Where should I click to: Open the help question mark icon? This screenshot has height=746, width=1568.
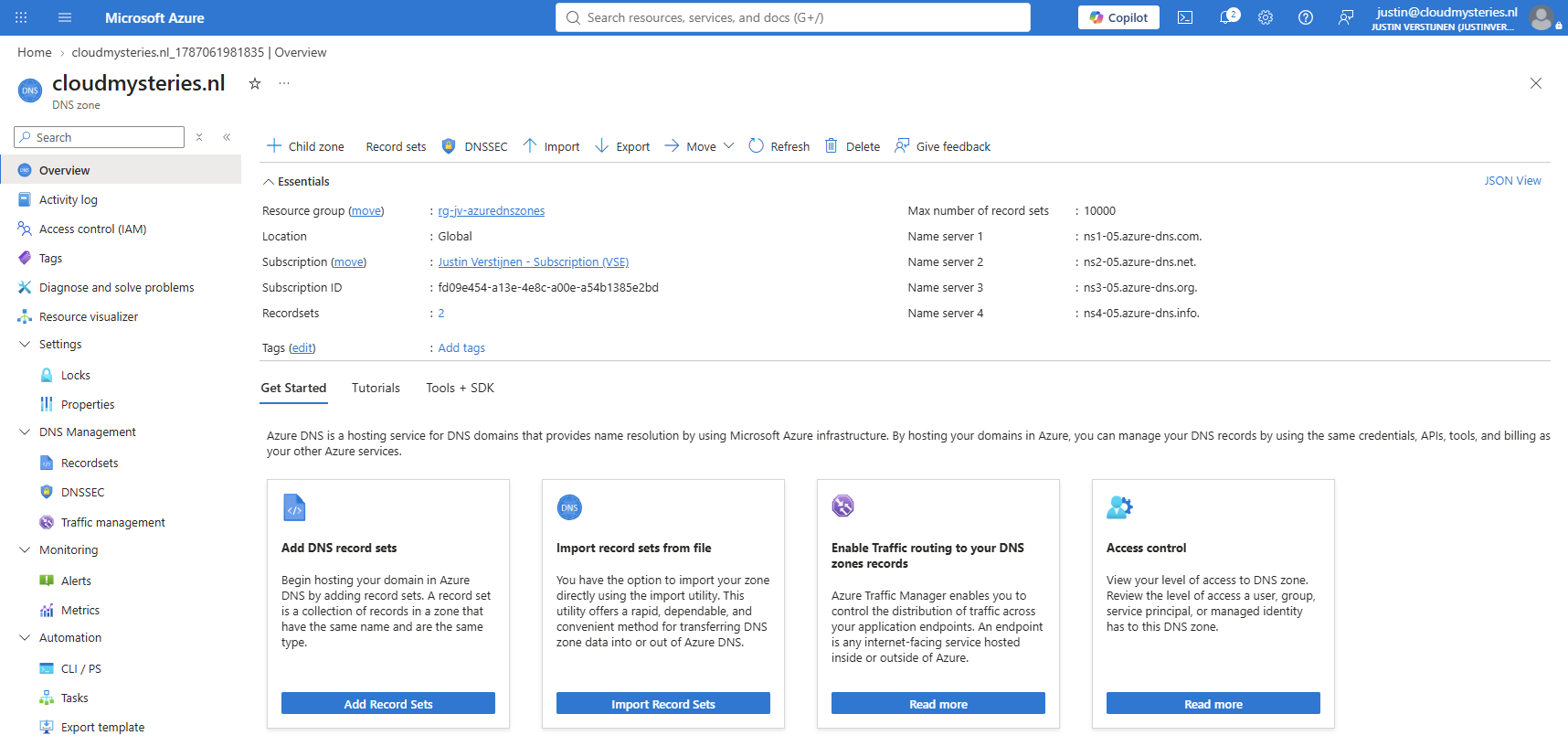tap(1306, 17)
